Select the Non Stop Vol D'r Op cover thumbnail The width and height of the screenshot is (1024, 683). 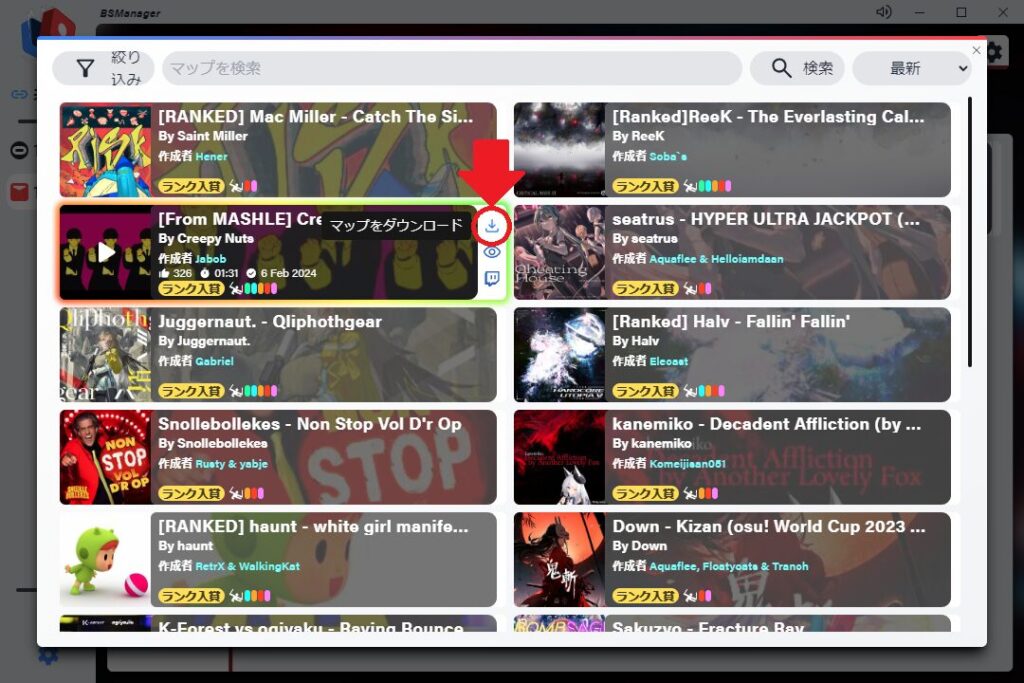pyautogui.click(x=105, y=457)
